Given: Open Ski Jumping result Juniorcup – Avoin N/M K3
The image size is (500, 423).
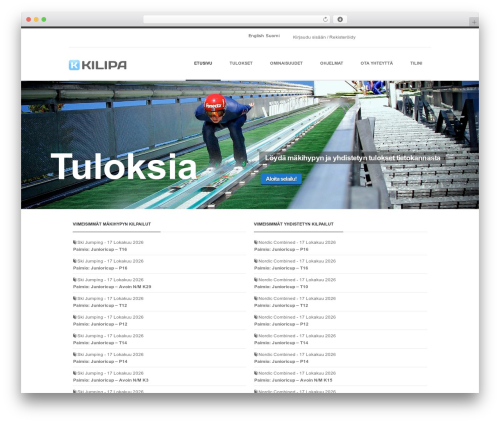Looking at the screenshot, I should tap(111, 380).
